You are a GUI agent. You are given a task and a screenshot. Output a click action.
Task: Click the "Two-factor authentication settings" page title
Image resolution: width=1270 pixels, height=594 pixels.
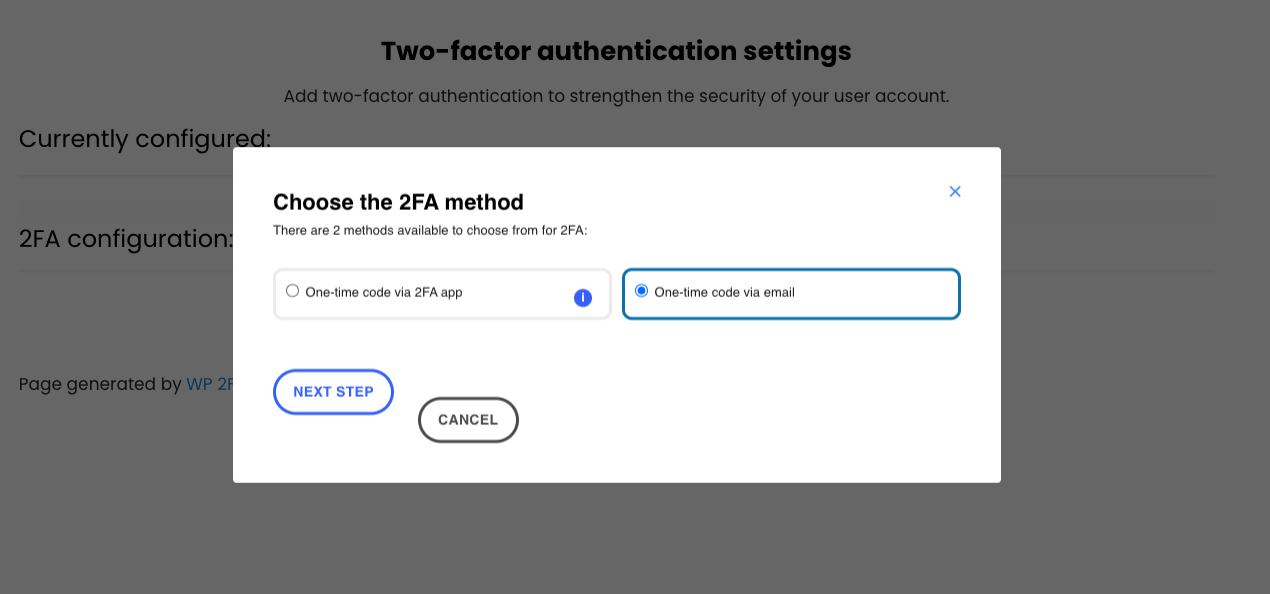pos(616,51)
